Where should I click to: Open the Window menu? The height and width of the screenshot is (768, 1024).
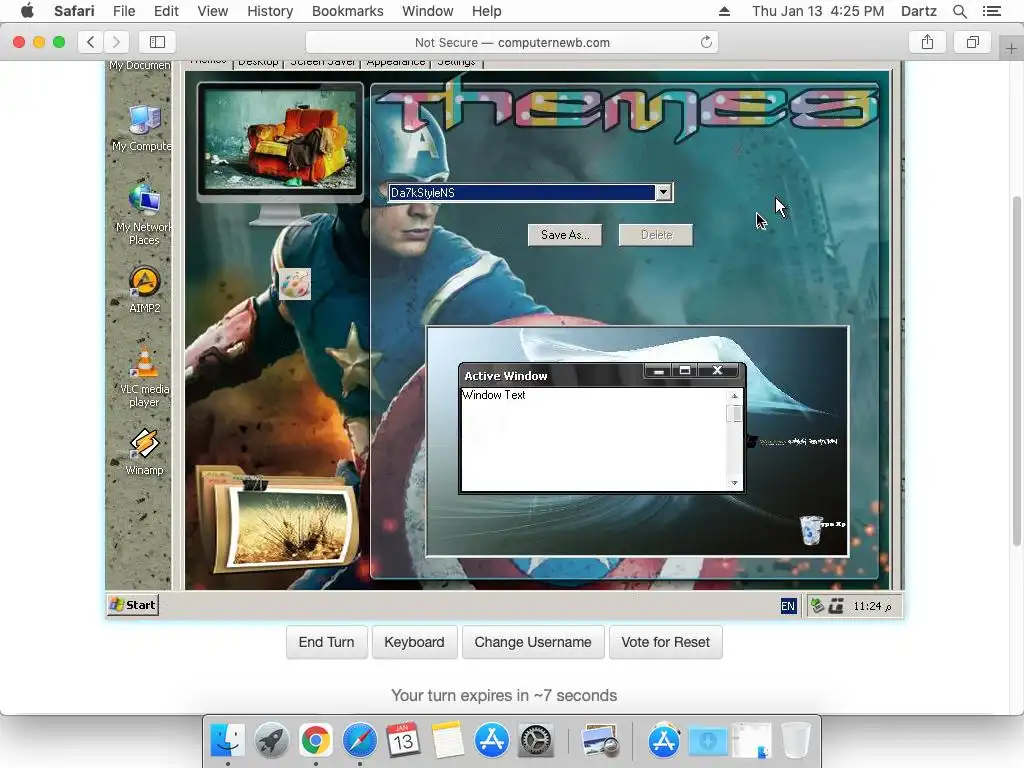pyautogui.click(x=428, y=11)
